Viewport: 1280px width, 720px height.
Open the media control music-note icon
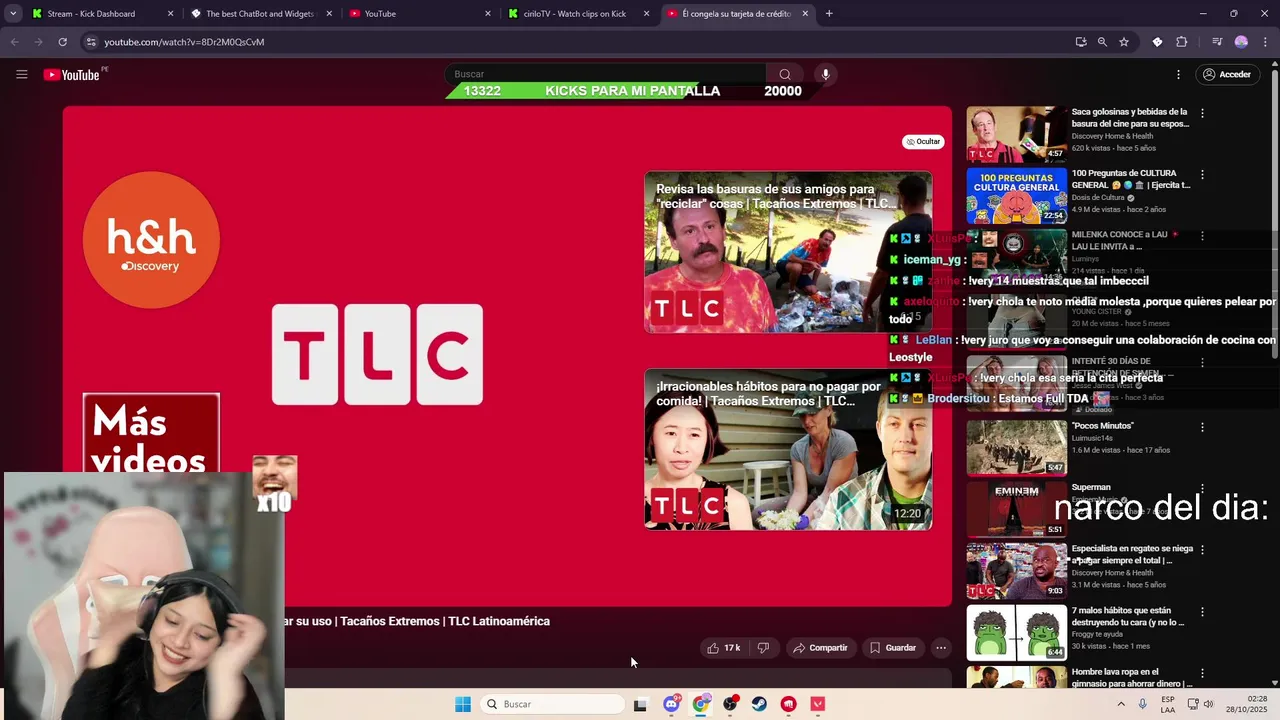1217,42
